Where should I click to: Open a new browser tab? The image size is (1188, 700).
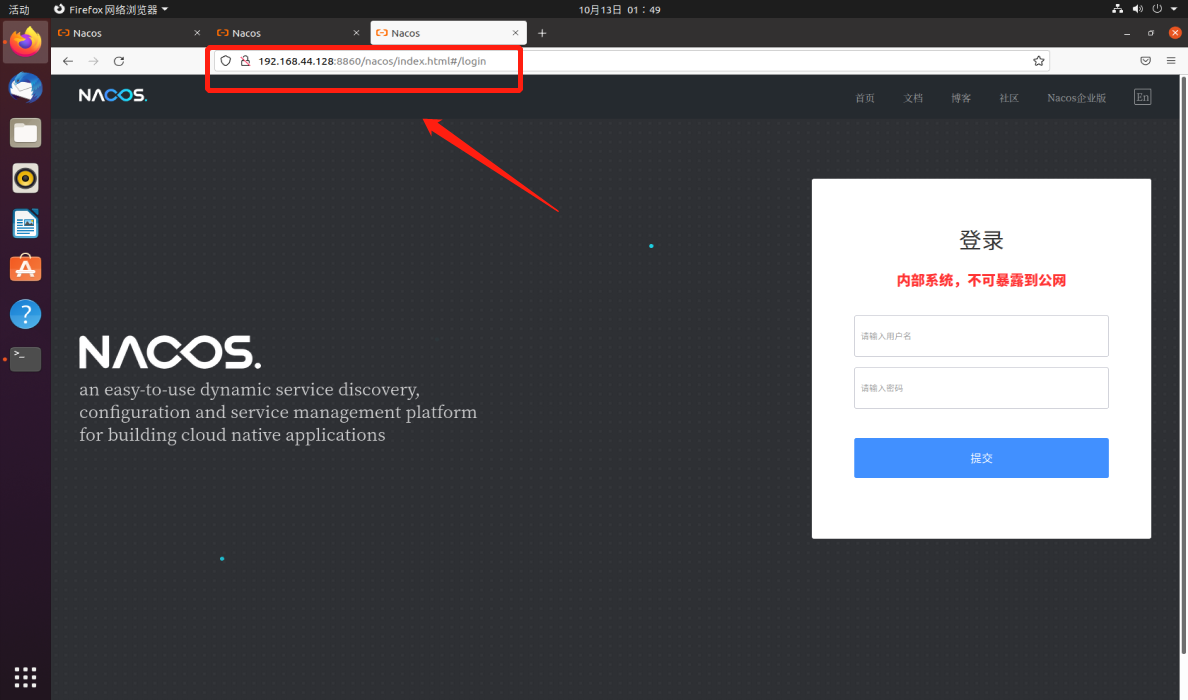[542, 33]
